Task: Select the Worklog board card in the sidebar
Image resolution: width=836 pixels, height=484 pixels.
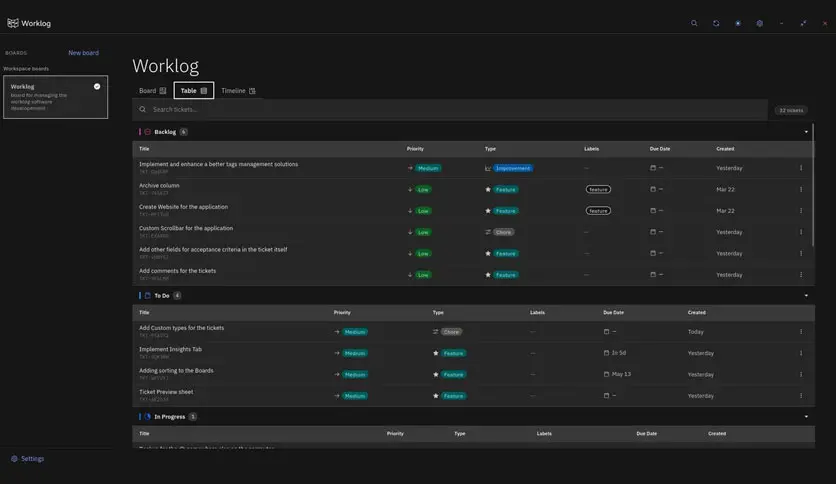Action: click(x=55, y=97)
